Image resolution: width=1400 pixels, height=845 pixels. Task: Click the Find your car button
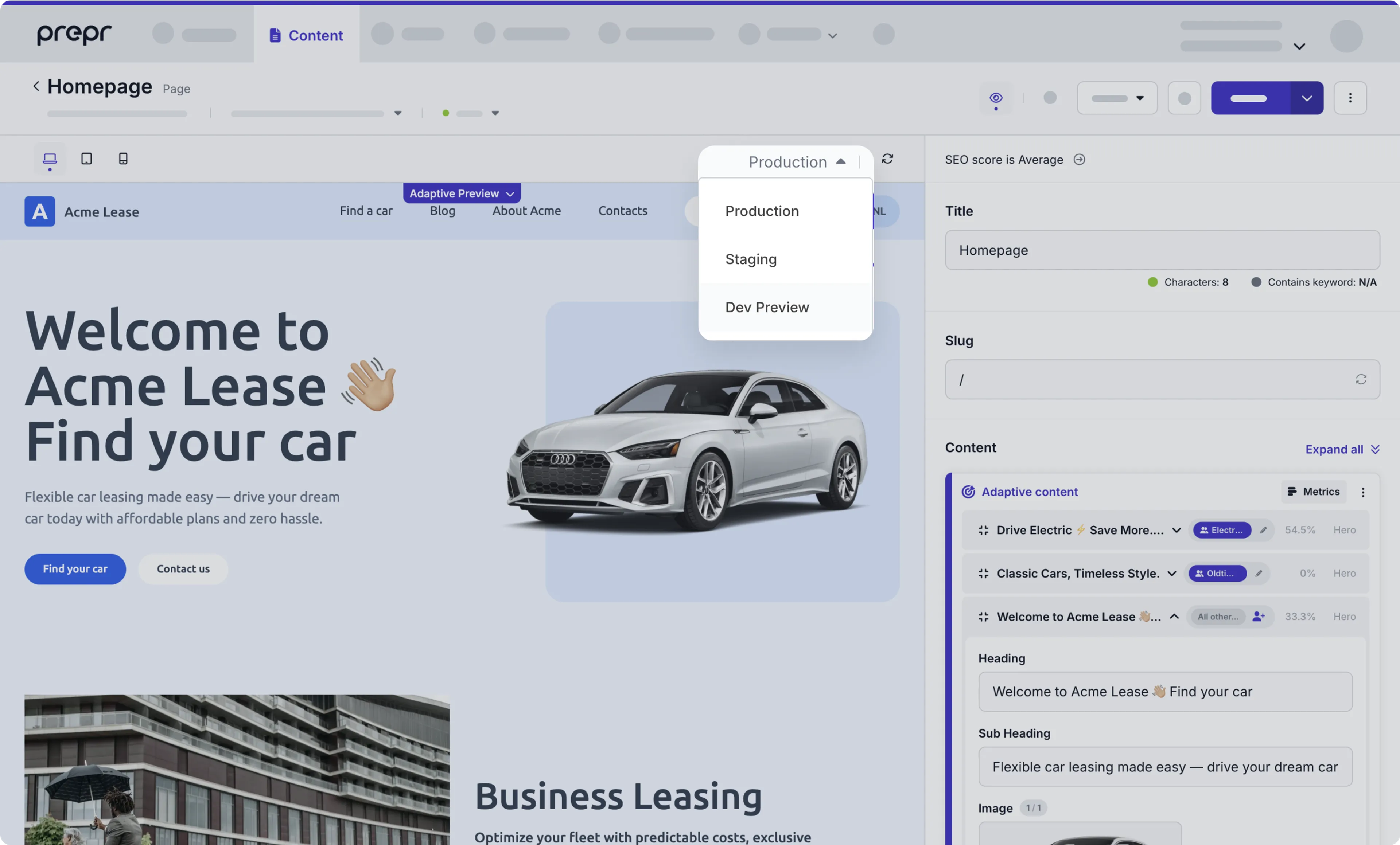75,569
